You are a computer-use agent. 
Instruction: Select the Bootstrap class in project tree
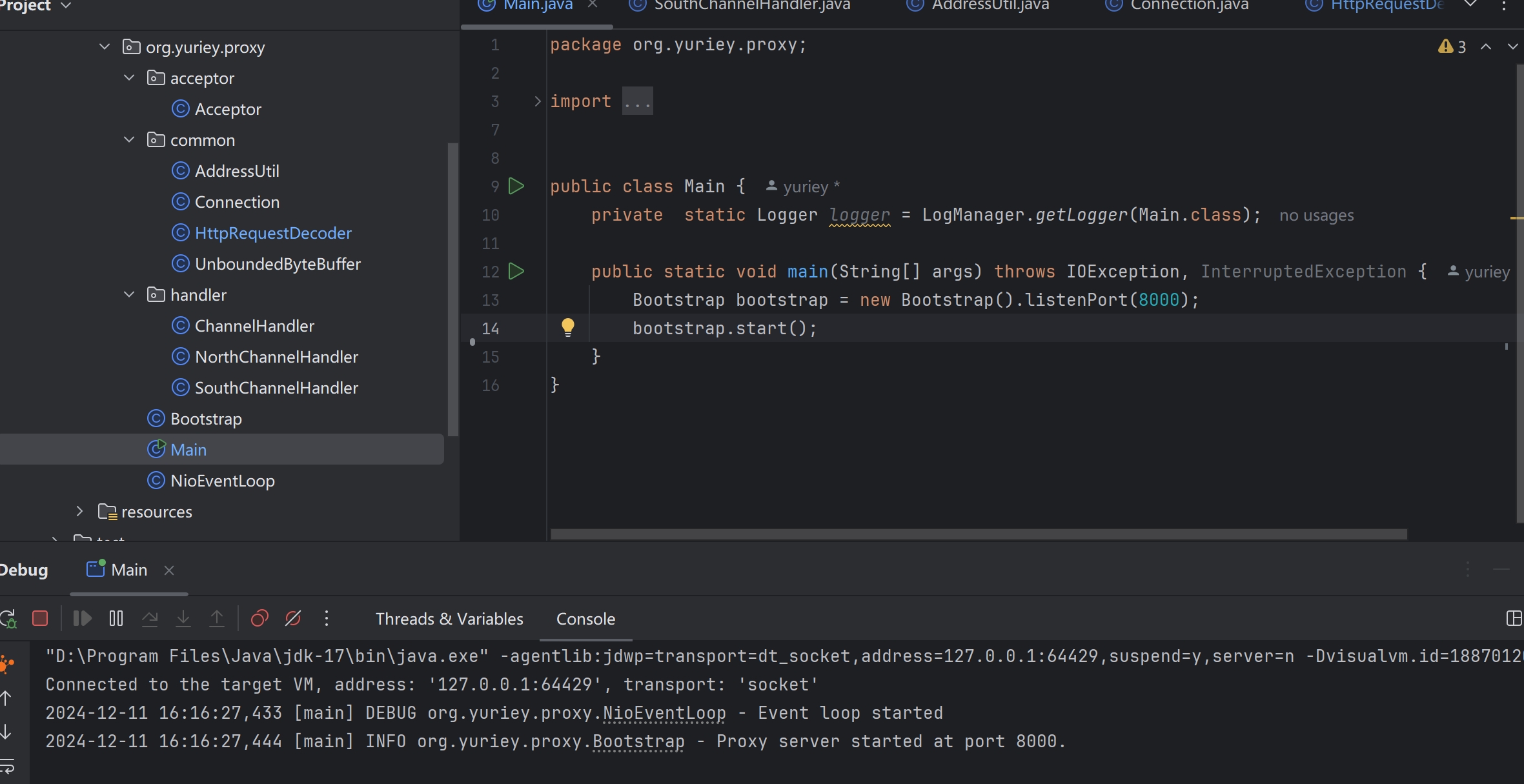click(206, 418)
